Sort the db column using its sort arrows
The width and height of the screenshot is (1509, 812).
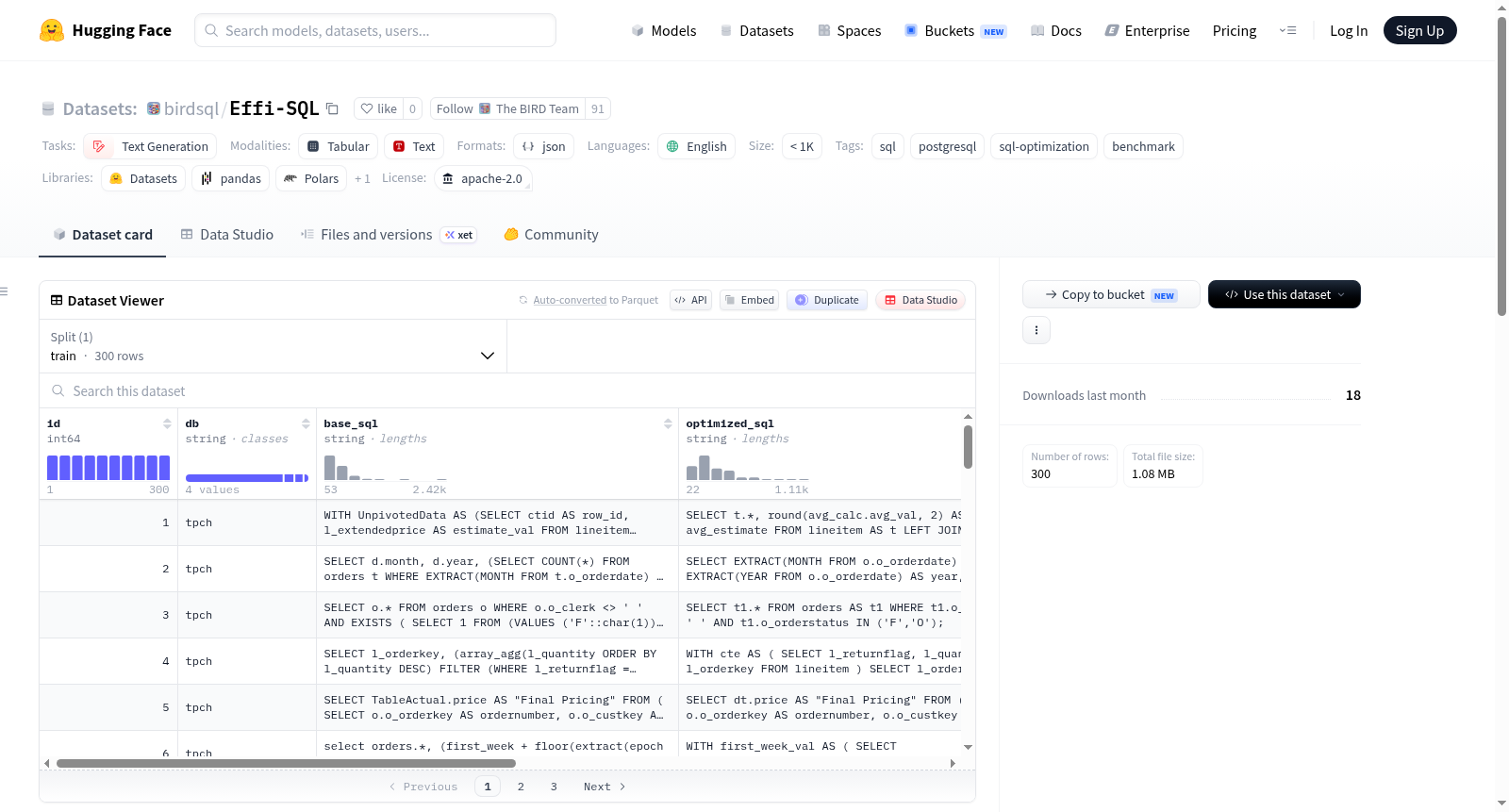306,423
